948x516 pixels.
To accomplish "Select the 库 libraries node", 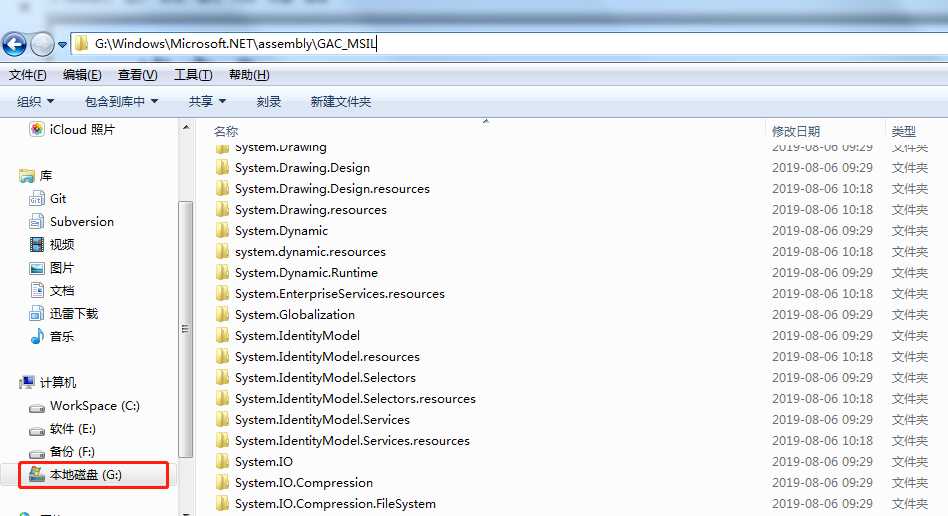I will click(36, 175).
